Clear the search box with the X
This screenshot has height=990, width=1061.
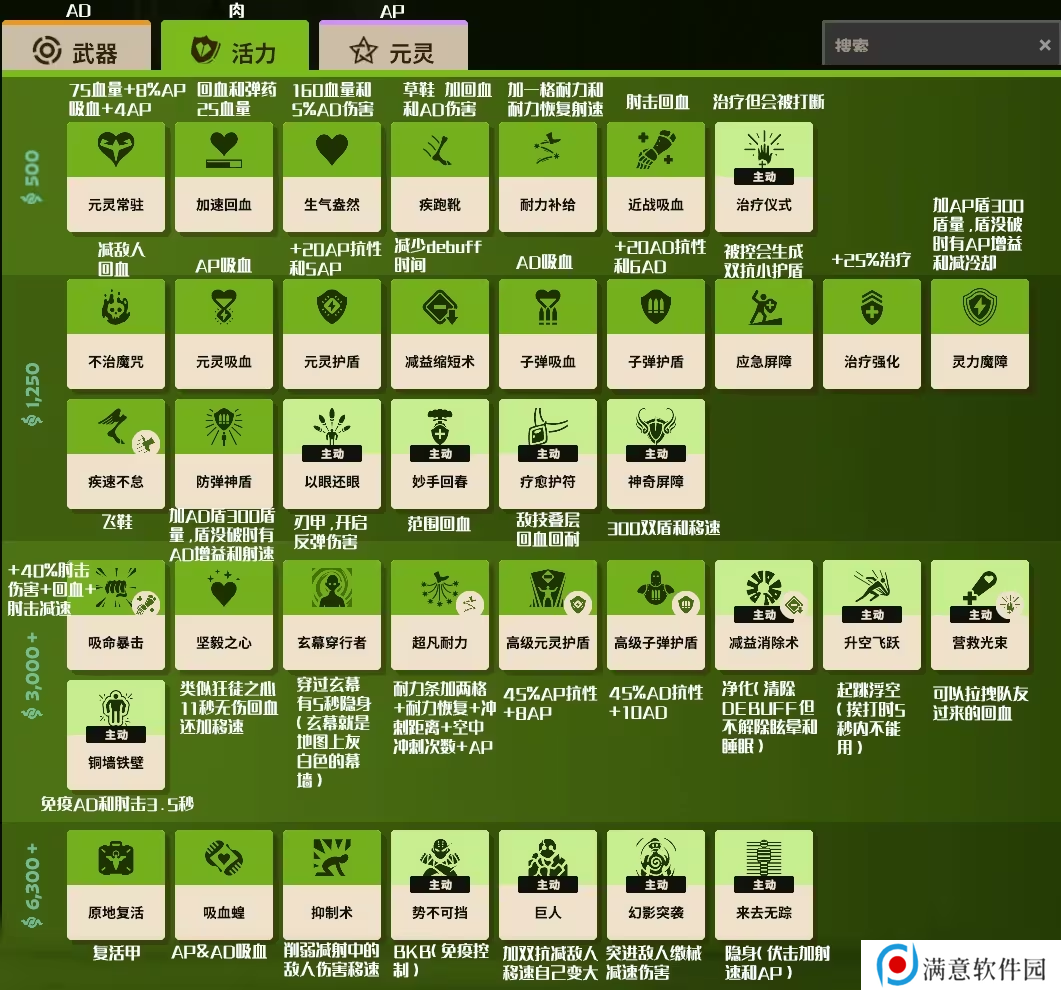pos(1045,45)
